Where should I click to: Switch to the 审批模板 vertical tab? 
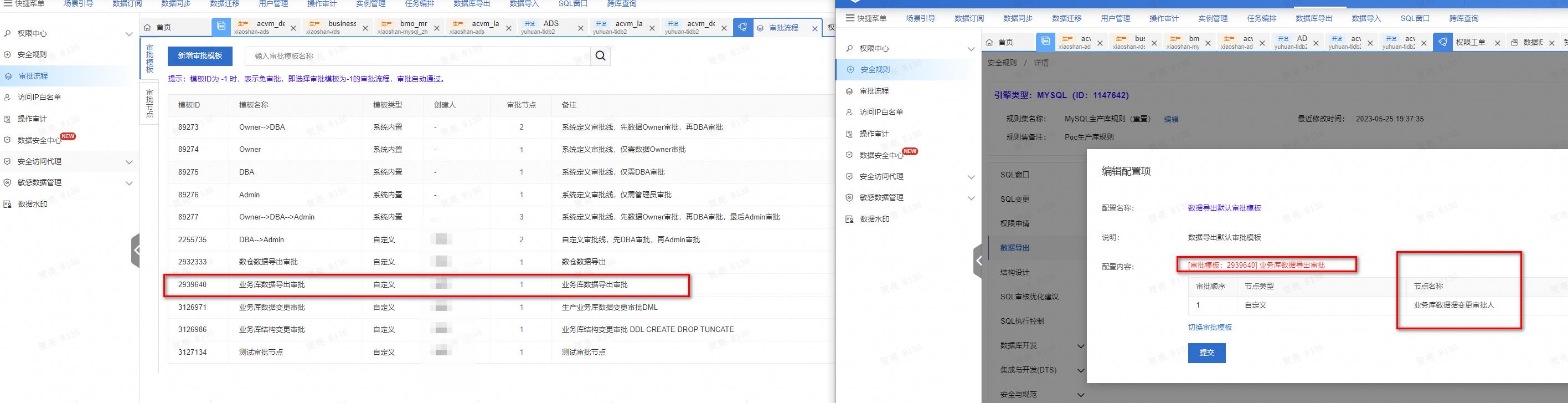(x=149, y=59)
